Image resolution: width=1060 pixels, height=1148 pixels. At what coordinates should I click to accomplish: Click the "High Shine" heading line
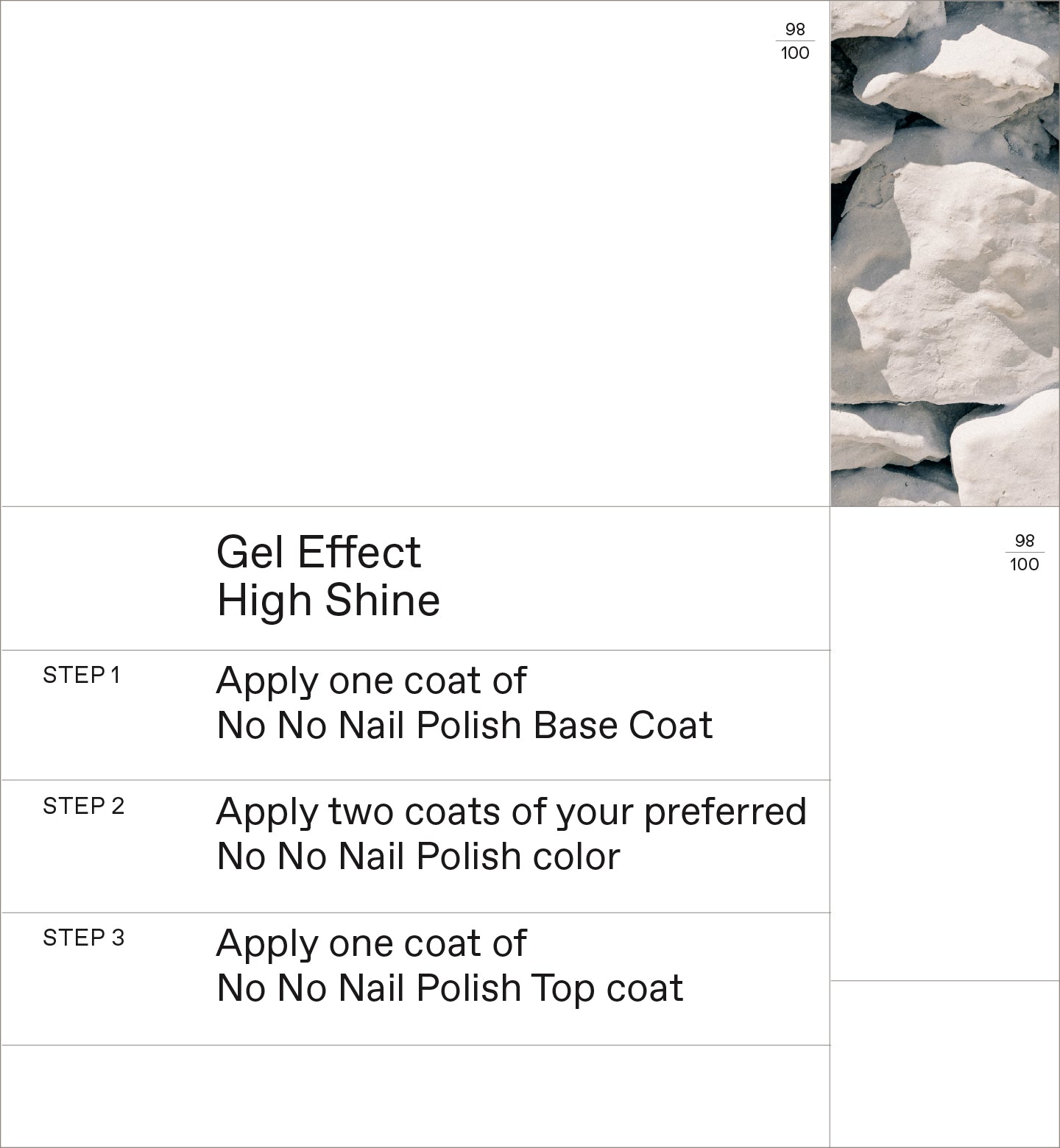(328, 600)
